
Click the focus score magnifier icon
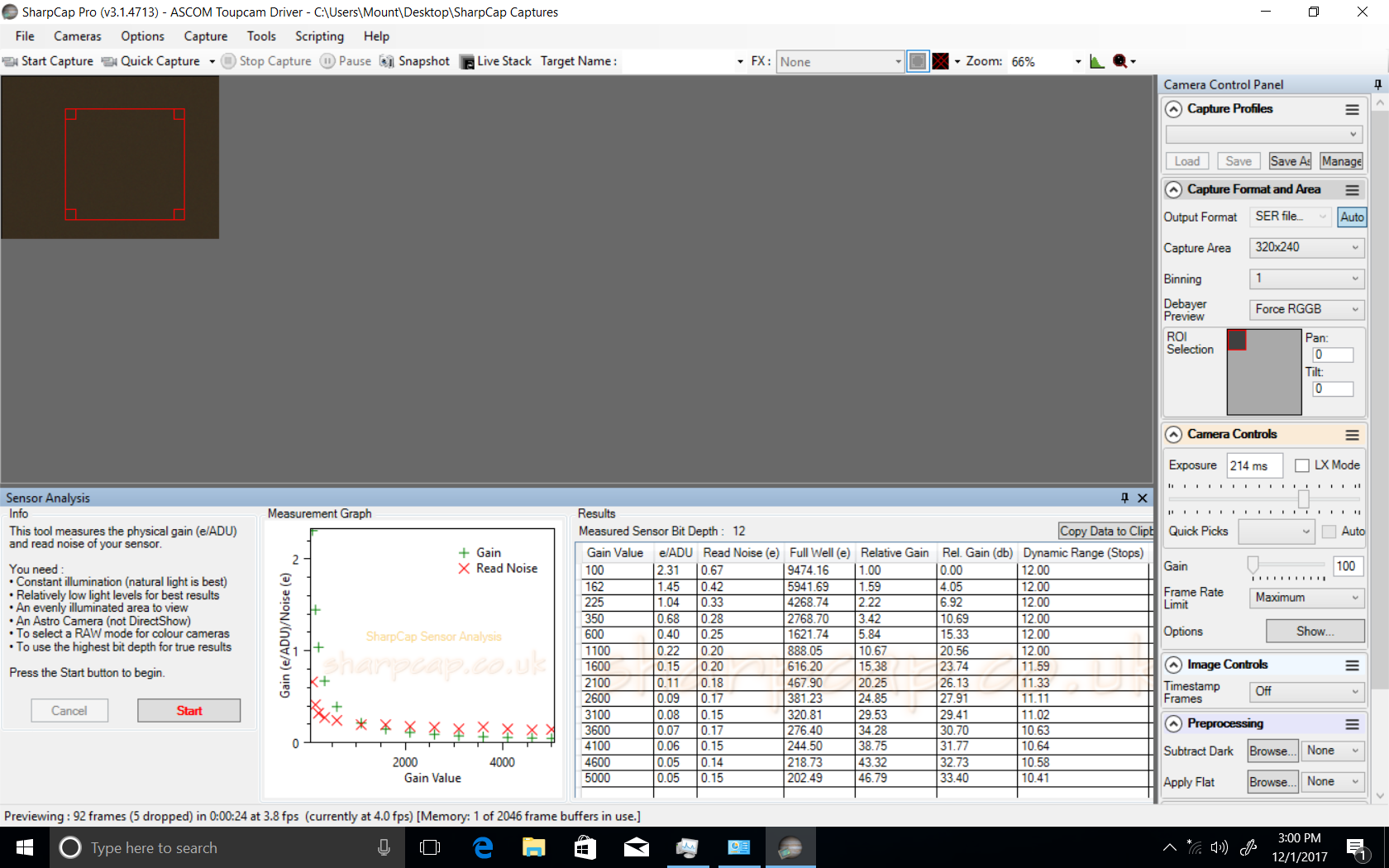tap(1120, 61)
